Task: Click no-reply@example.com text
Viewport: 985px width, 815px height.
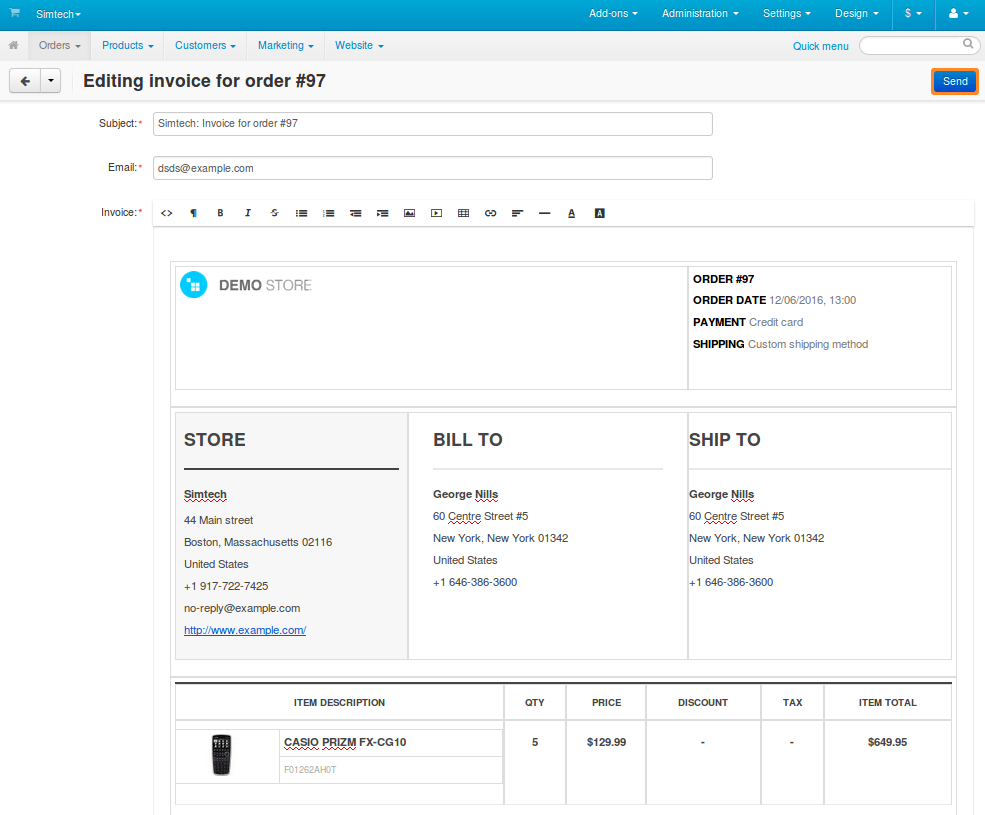Action: (x=242, y=608)
